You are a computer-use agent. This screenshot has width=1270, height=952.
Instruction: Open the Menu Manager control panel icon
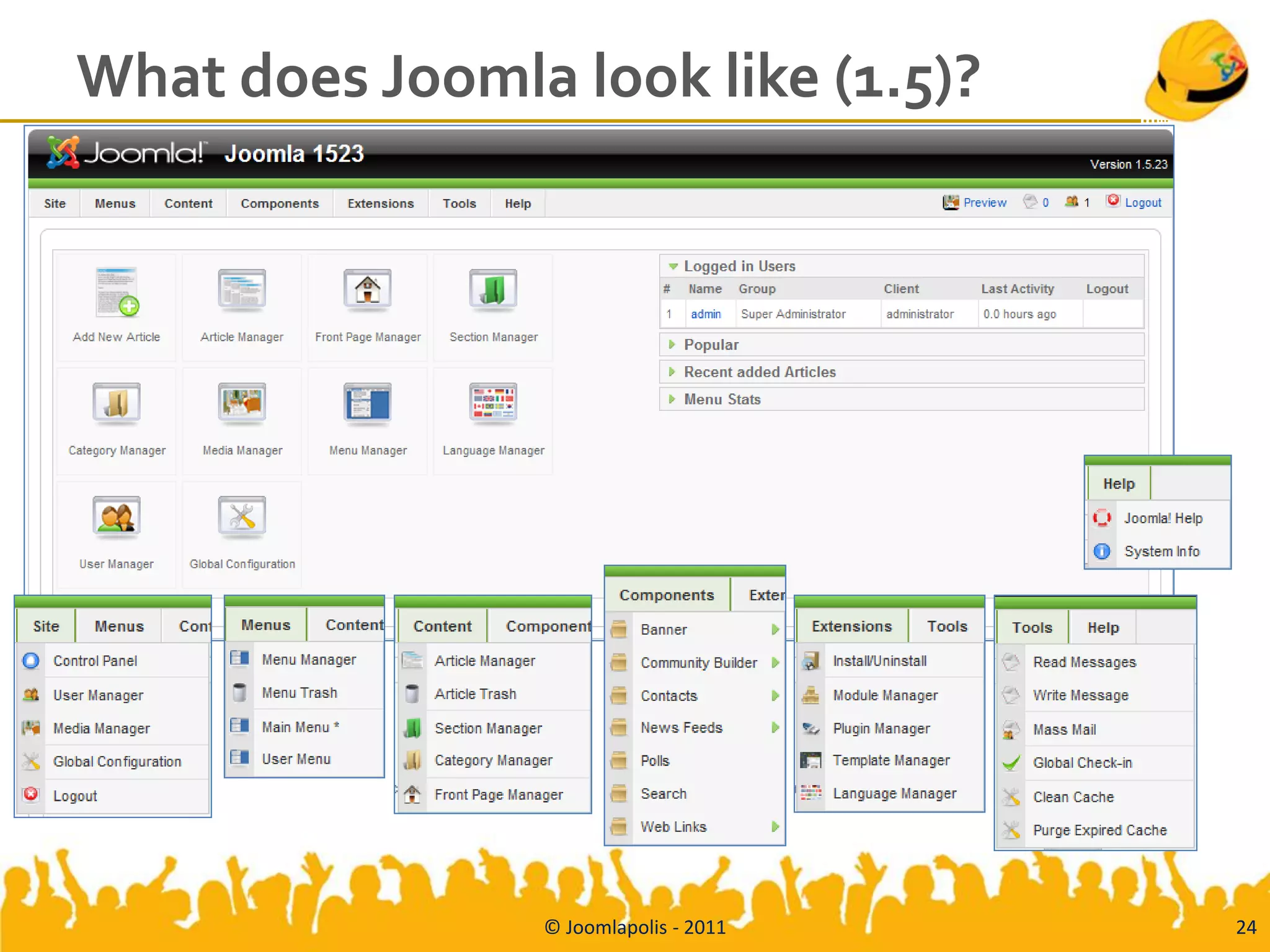[368, 403]
